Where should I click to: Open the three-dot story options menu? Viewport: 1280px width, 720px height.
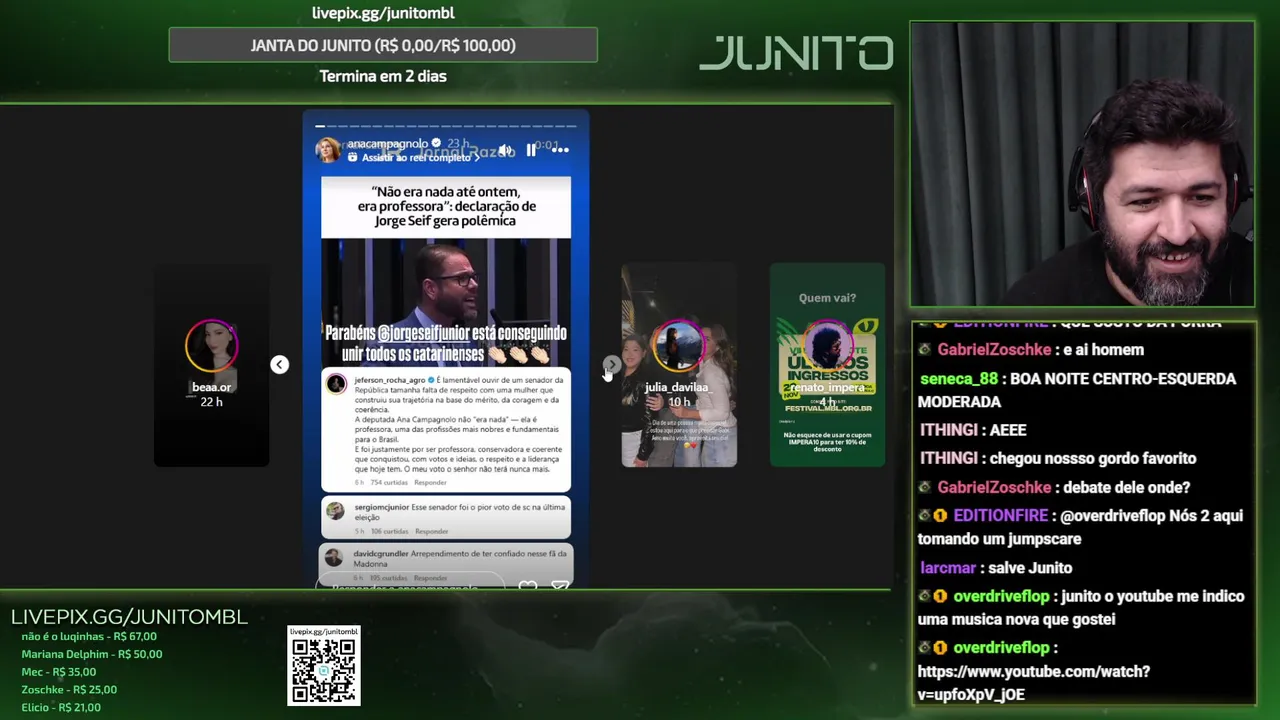click(560, 150)
